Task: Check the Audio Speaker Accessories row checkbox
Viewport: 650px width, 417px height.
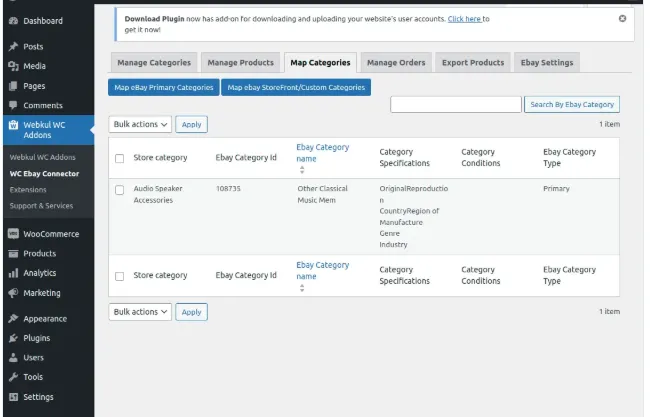Action: pyautogui.click(x=120, y=189)
